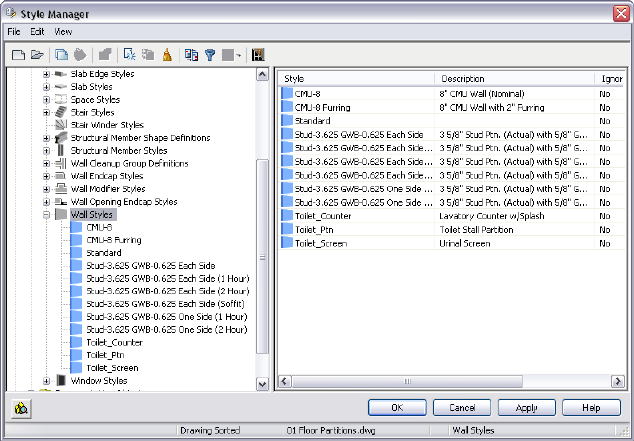Screen dimensions: 634x441
Task: Click the Apply button
Action: coord(526,407)
